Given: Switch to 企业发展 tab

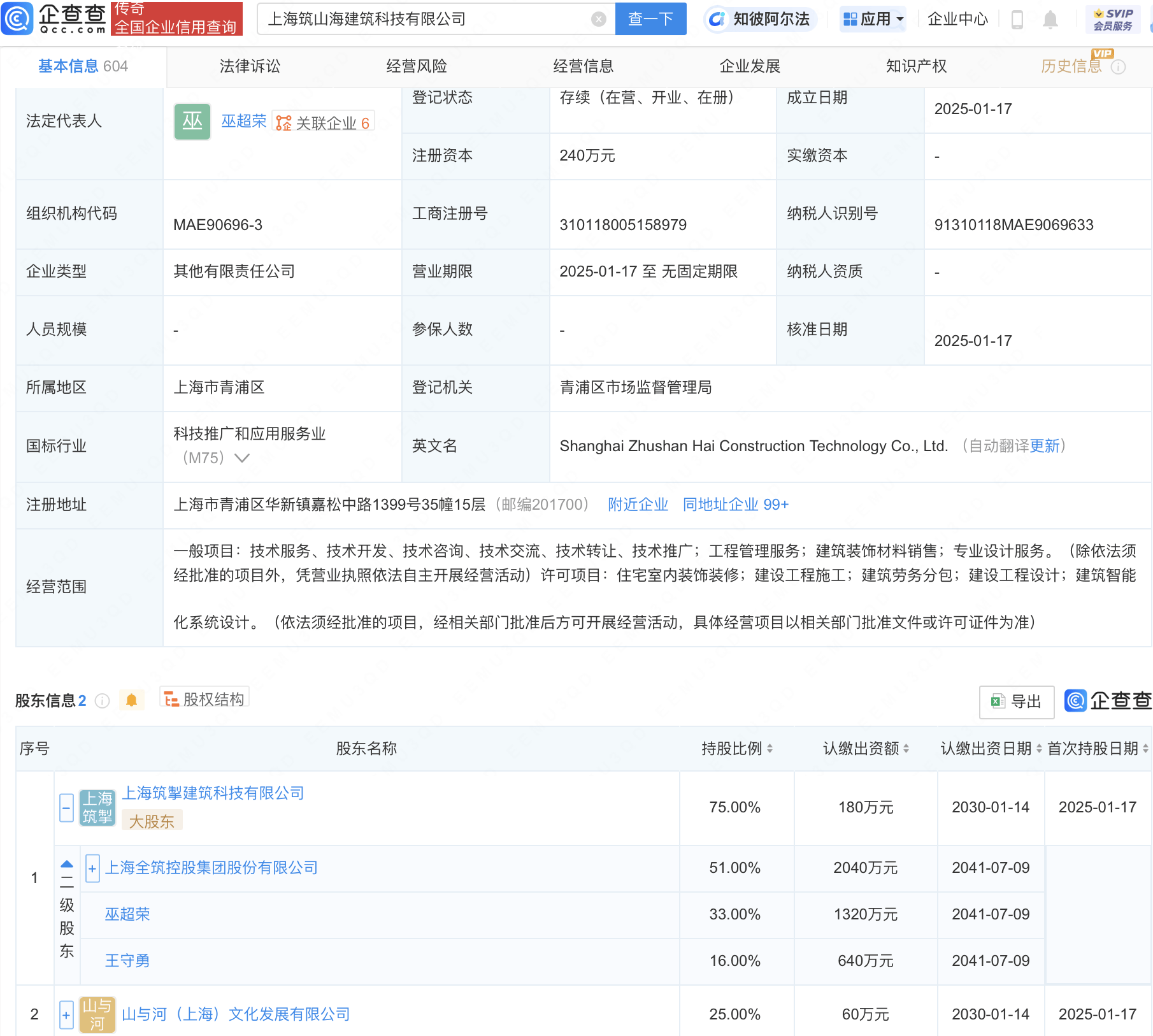Looking at the screenshot, I should [750, 66].
